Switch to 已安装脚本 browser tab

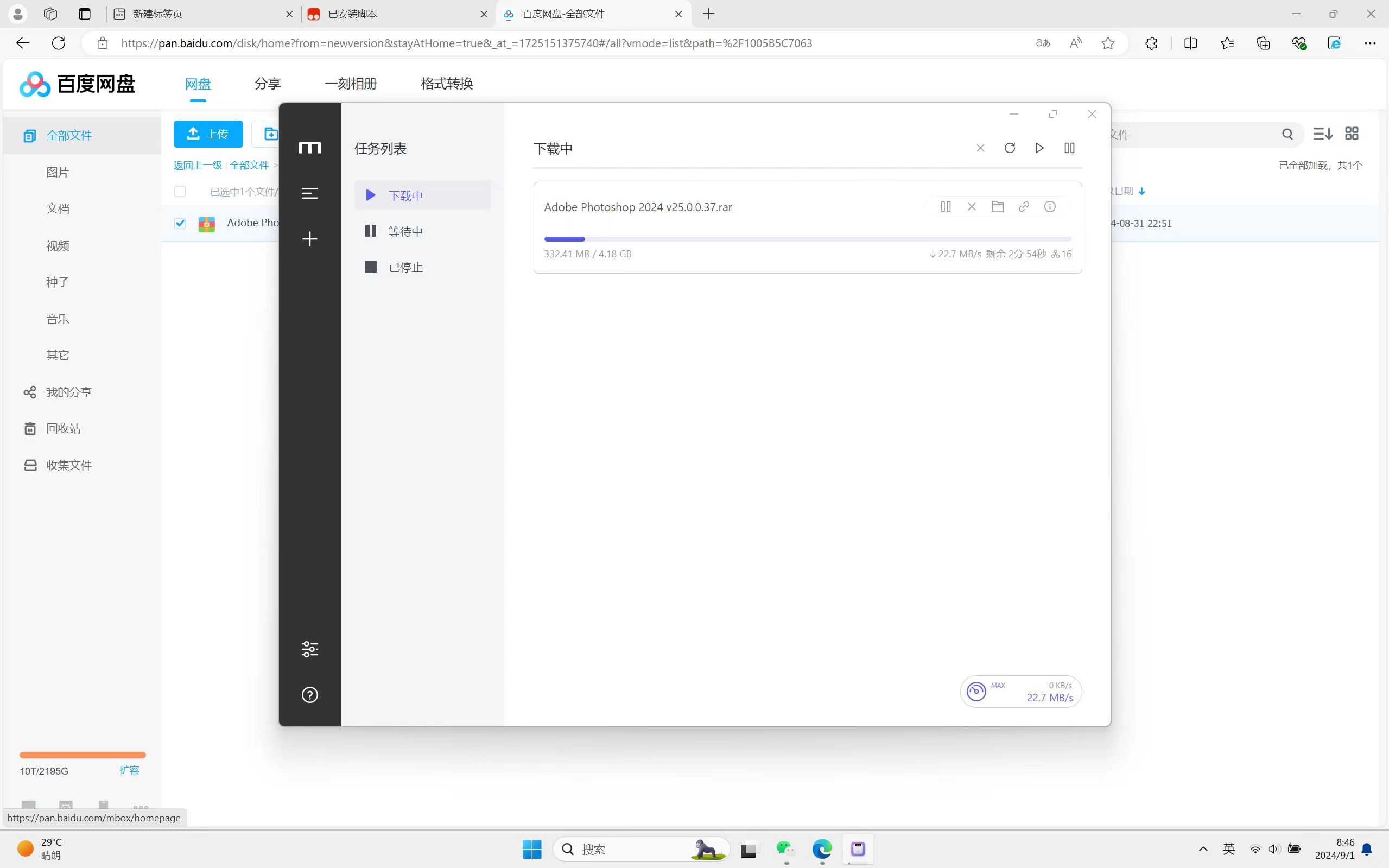398,14
